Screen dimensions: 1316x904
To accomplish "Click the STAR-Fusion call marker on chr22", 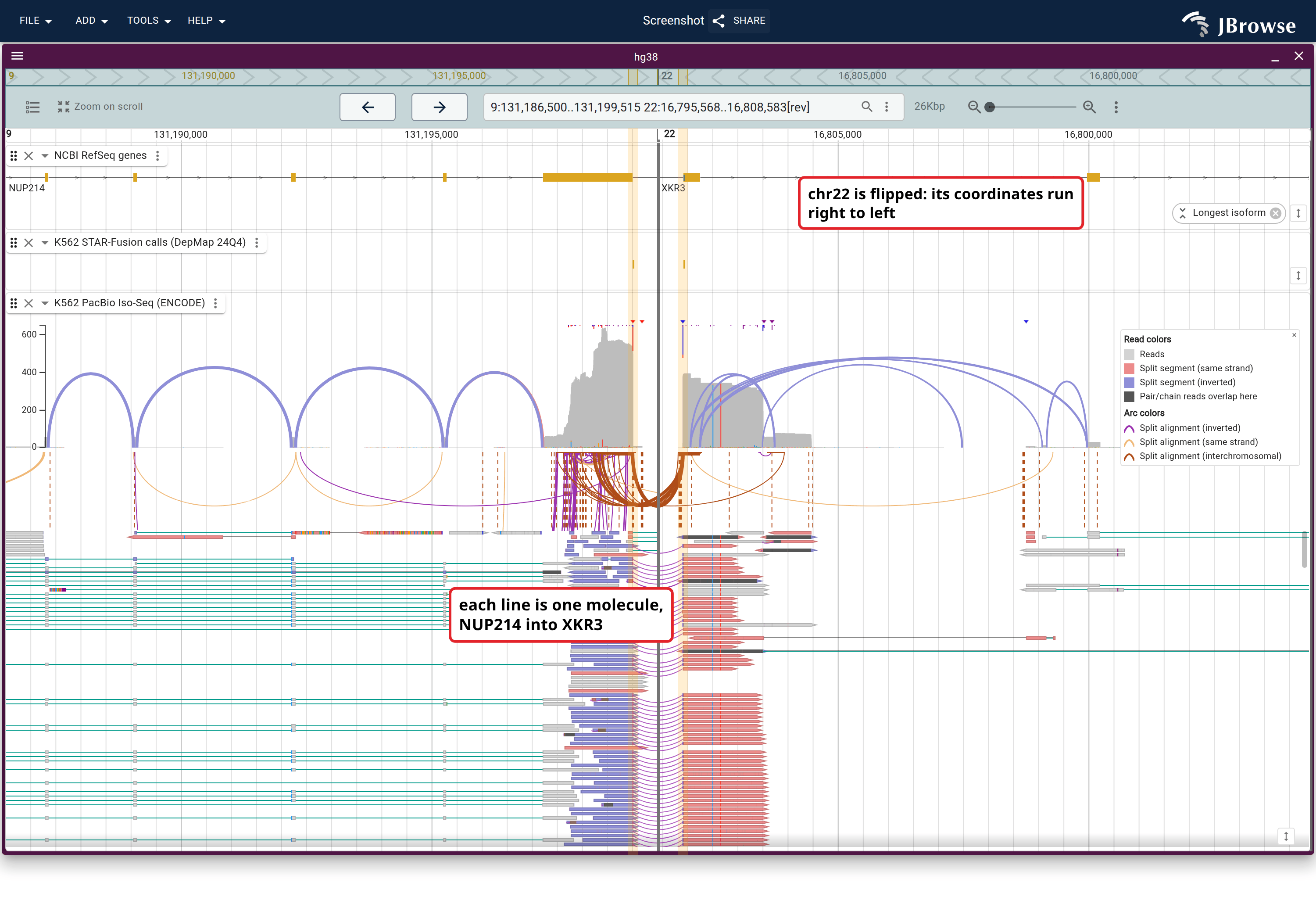I will point(684,264).
